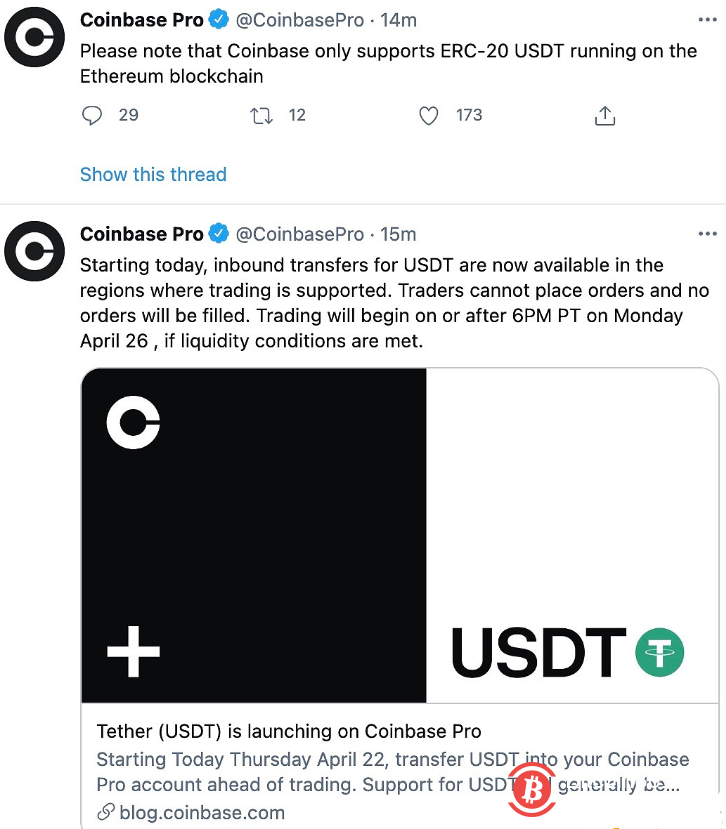
Task: Click the verified badge next to Coinbase Pro
Action: tap(220, 19)
